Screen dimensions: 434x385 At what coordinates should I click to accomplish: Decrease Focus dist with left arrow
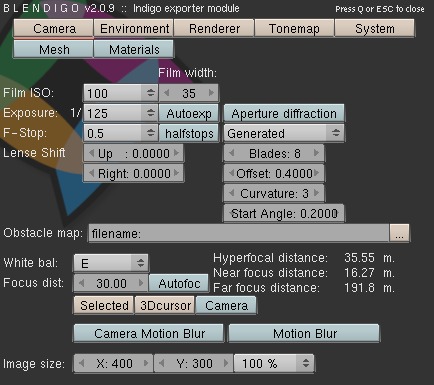[81, 283]
